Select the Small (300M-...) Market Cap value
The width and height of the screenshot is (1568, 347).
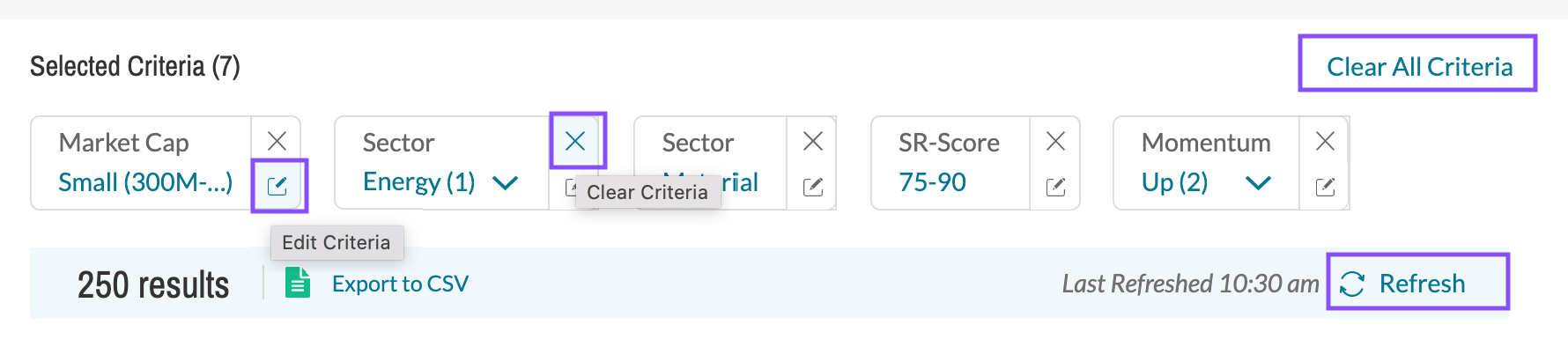pos(145,182)
